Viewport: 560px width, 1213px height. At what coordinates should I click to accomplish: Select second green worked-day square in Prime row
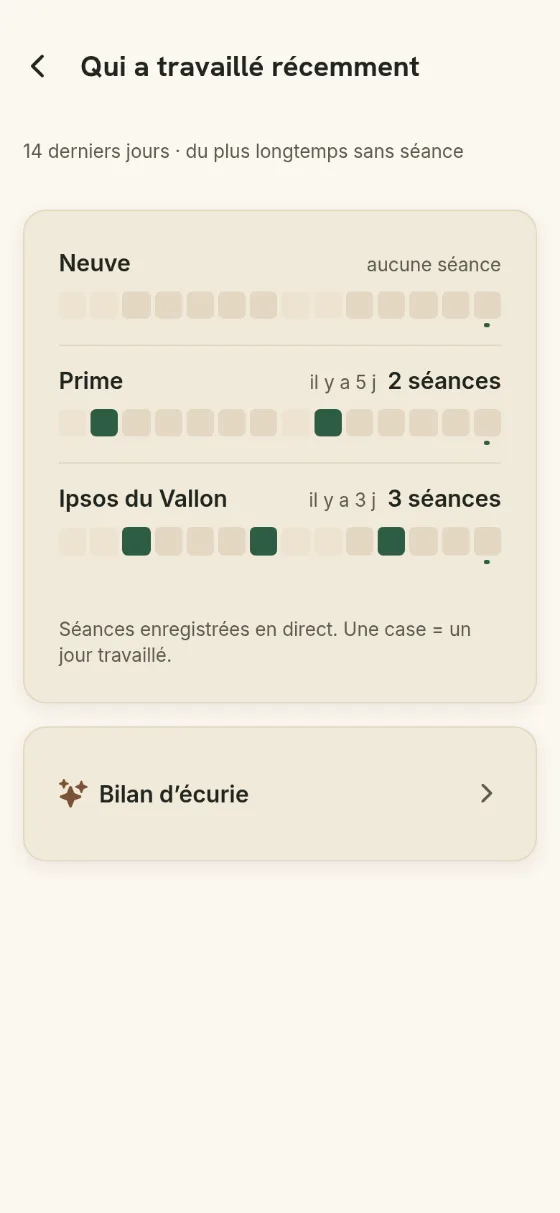point(328,423)
